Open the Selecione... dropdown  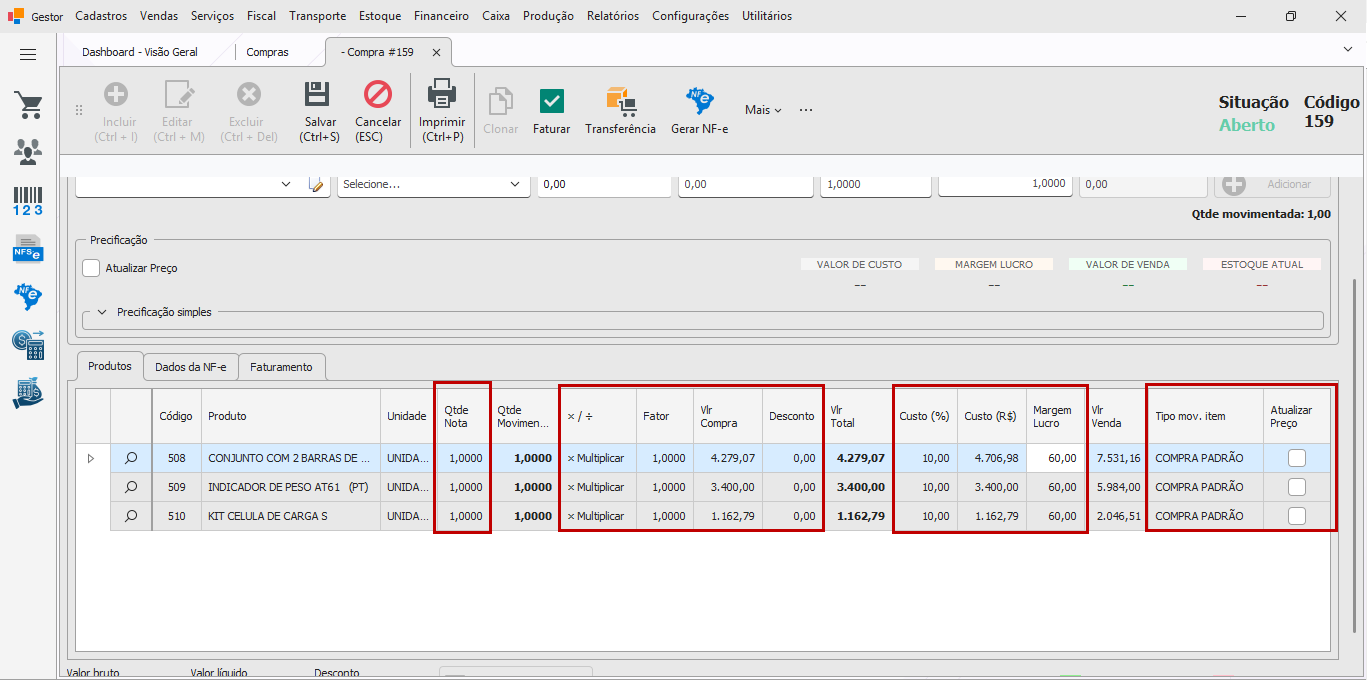pos(433,184)
